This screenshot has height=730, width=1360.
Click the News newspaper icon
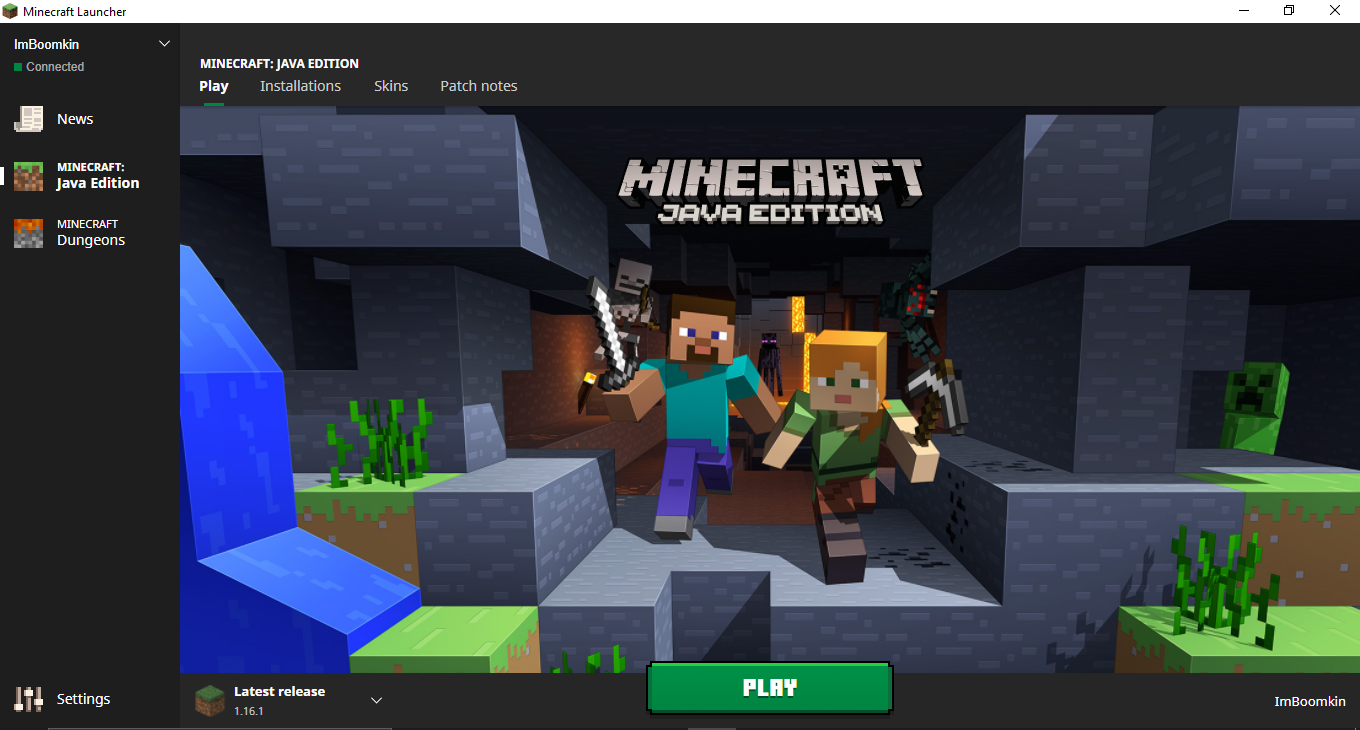tap(28, 119)
